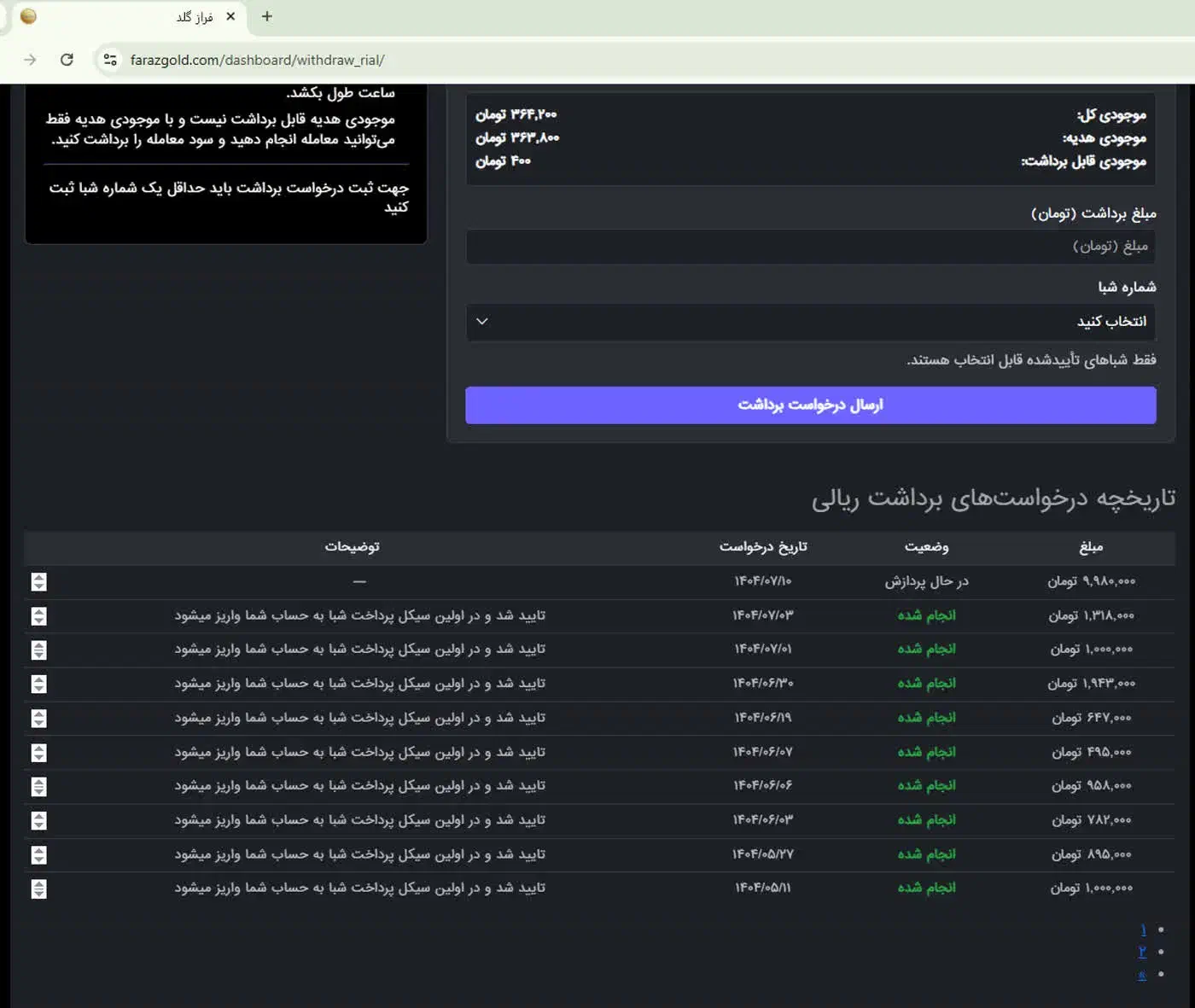
Task: Close the Faraz Gold tab
Action: [230, 16]
